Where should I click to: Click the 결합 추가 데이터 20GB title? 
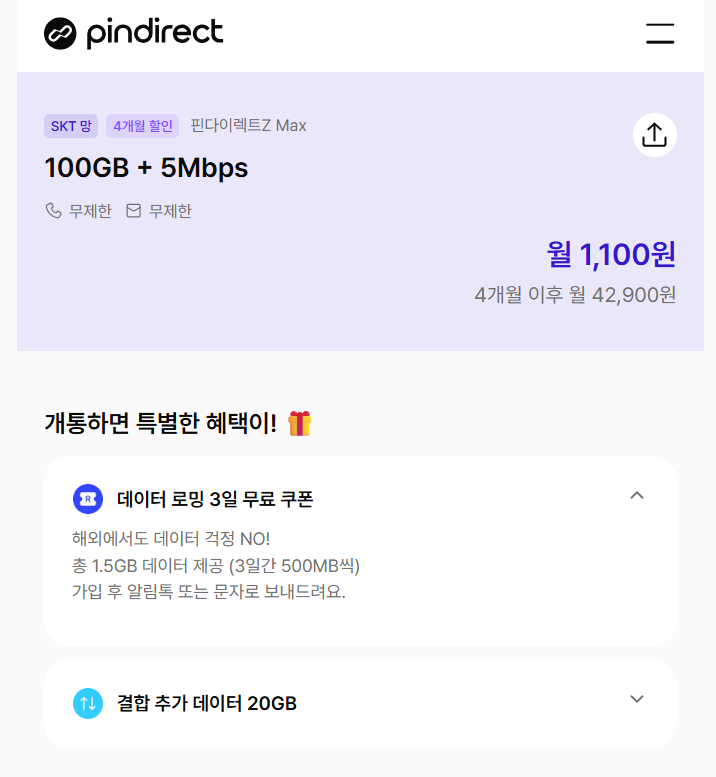click(x=207, y=703)
